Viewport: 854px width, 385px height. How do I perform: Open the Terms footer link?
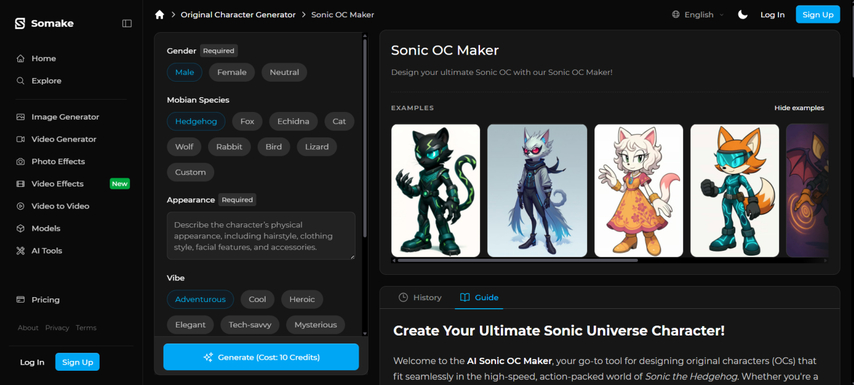86,328
